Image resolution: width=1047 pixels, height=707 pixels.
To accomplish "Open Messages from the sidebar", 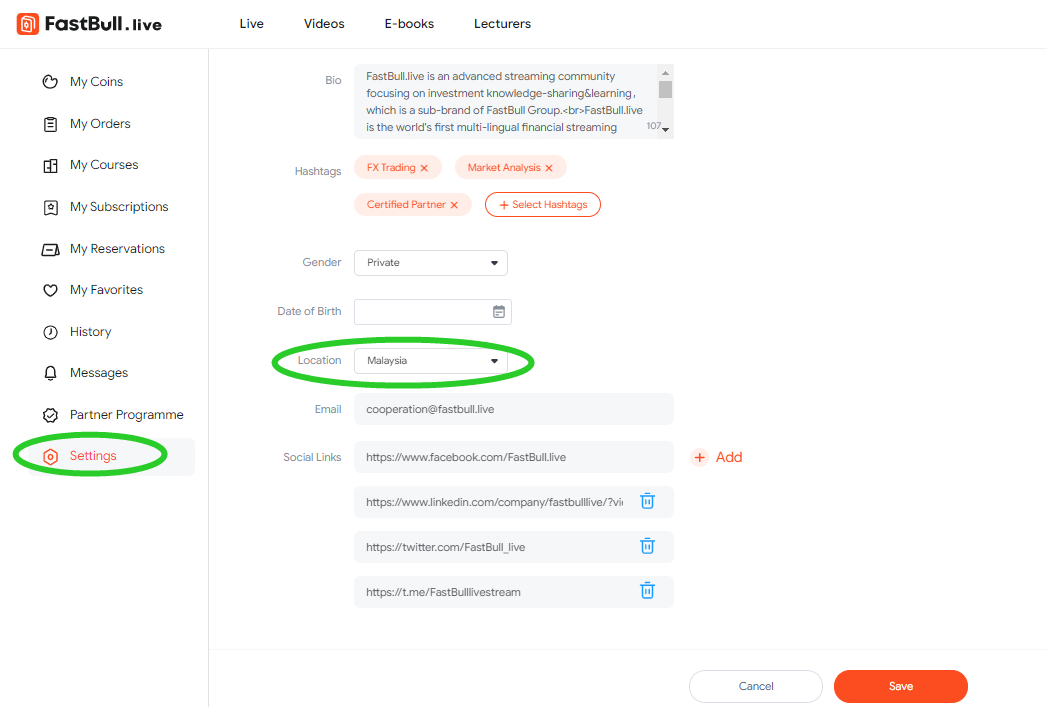I will [x=99, y=373].
